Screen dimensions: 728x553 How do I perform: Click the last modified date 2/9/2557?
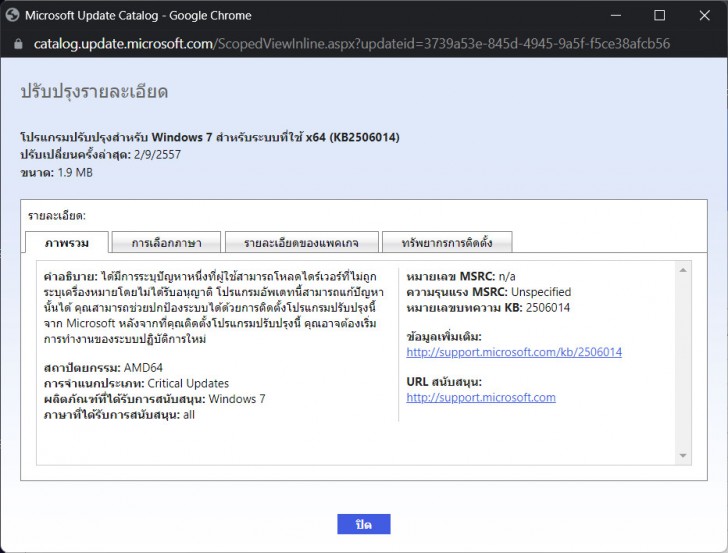click(157, 155)
